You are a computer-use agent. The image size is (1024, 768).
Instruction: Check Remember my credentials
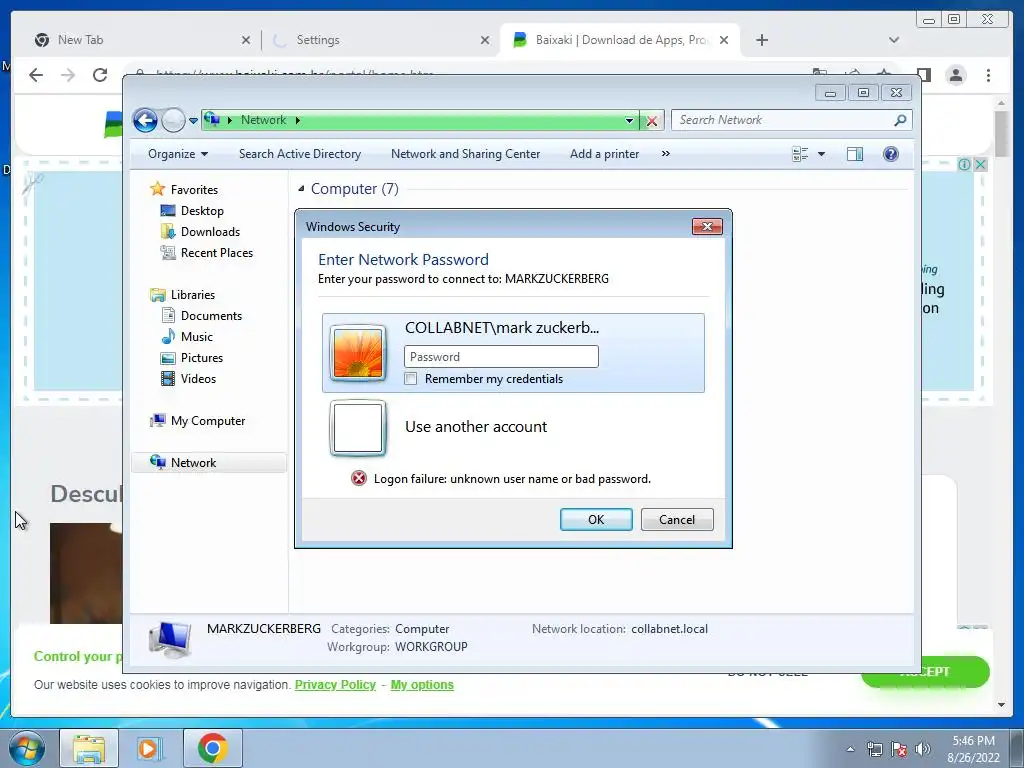(411, 379)
